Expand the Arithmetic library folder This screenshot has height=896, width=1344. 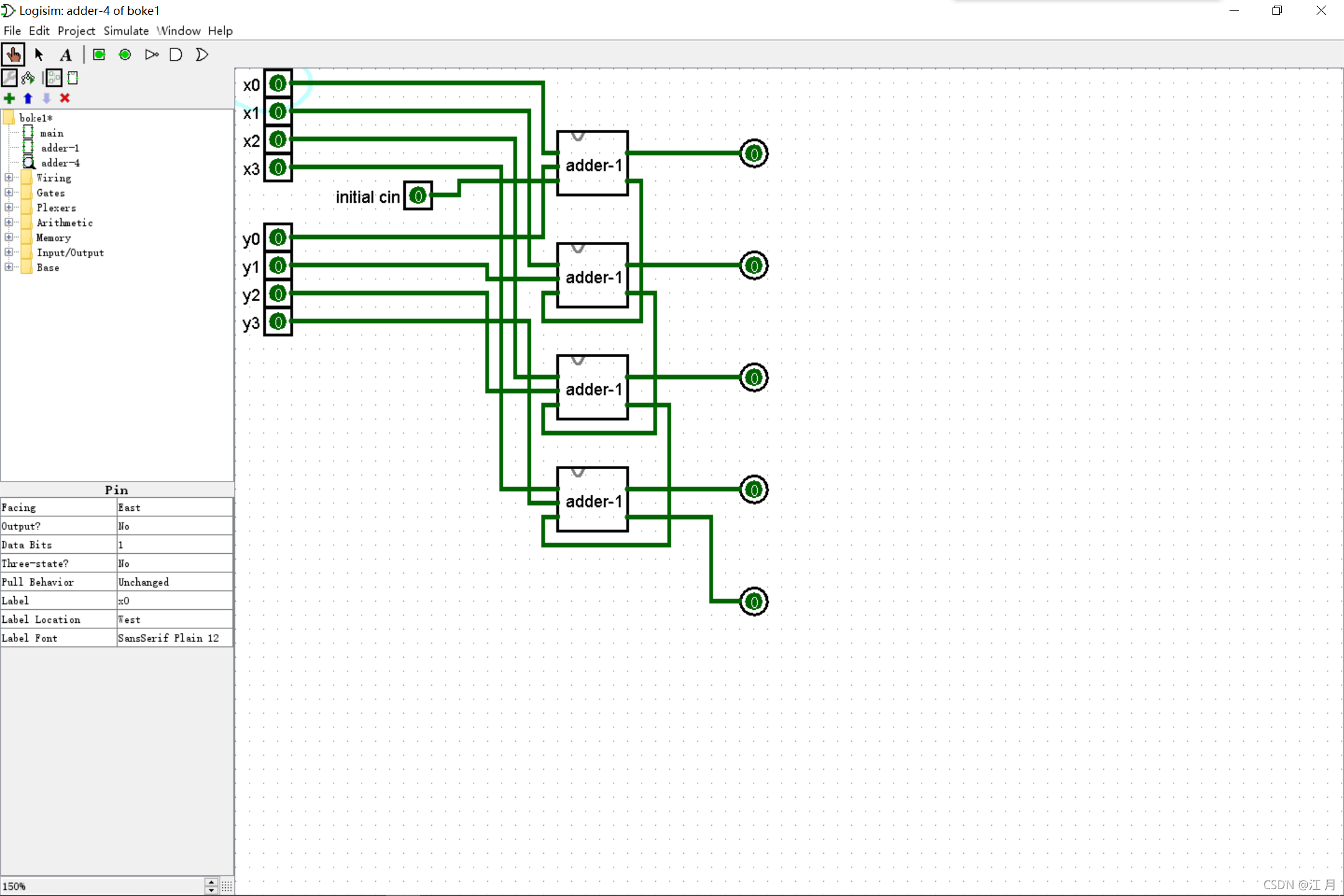[x=9, y=222]
